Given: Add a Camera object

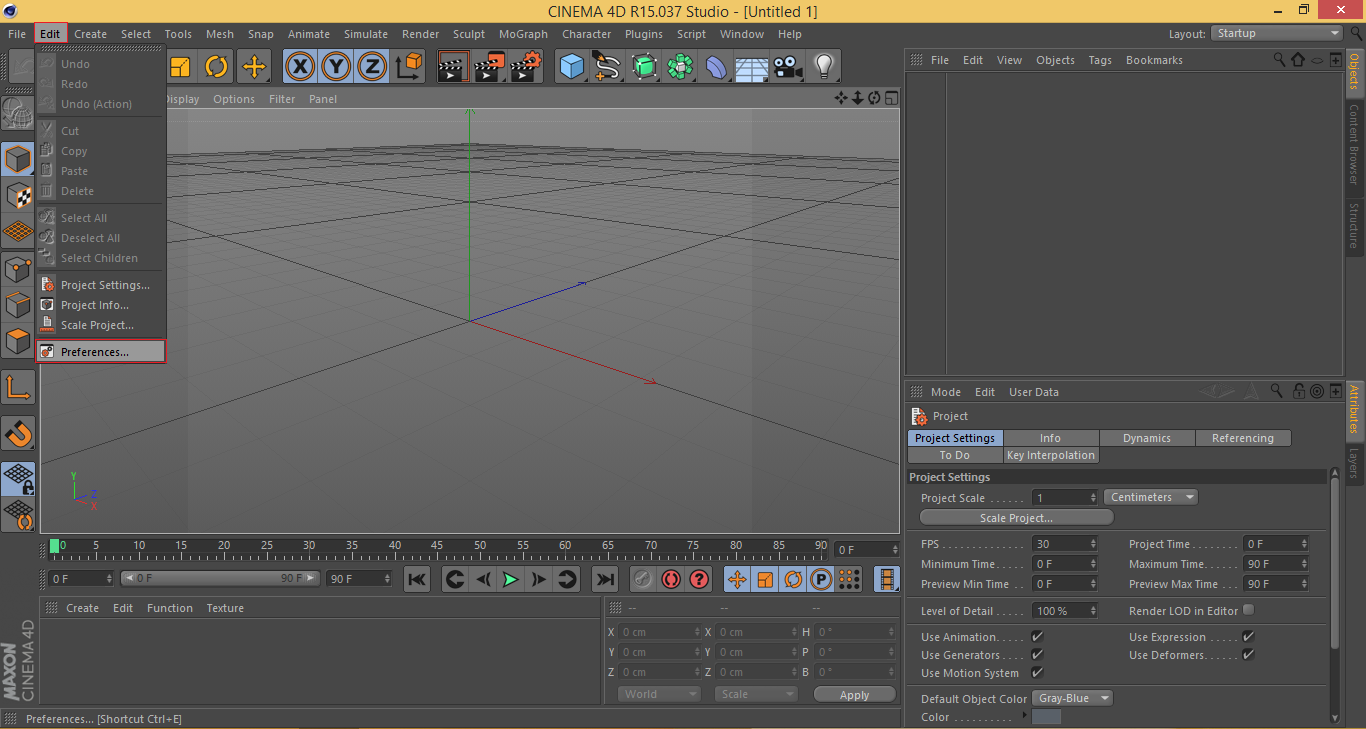Looking at the screenshot, I should 787,67.
